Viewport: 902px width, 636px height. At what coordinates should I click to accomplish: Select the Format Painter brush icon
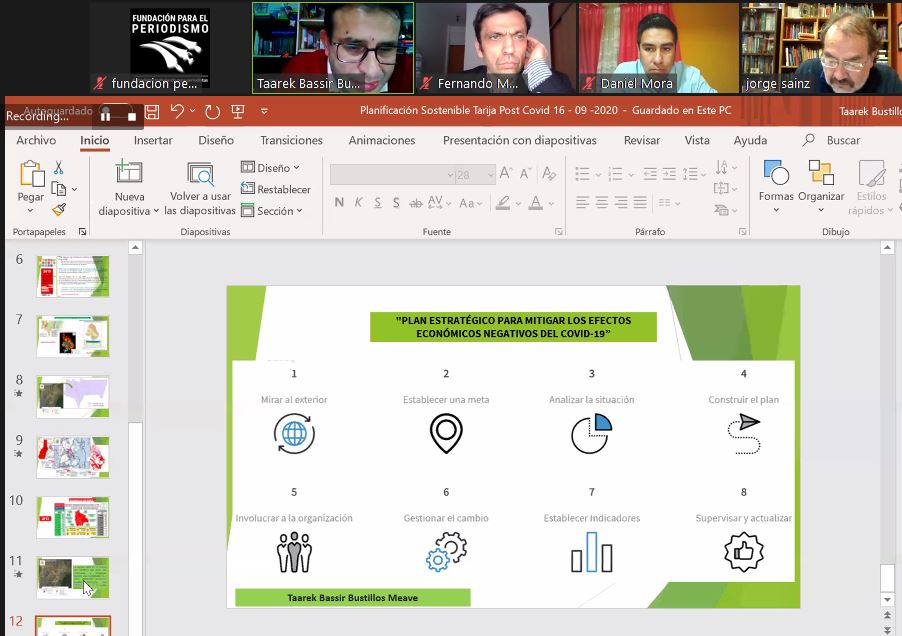(59, 210)
